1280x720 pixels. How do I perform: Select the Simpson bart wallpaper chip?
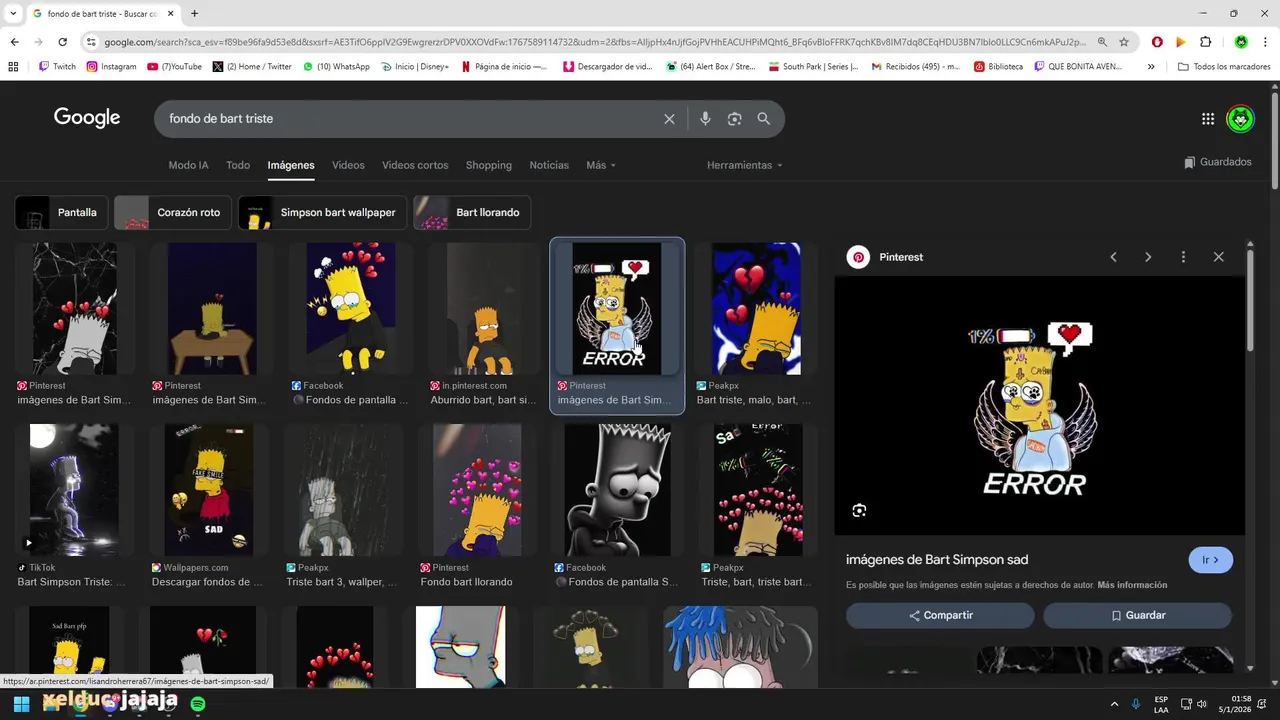pos(322,212)
